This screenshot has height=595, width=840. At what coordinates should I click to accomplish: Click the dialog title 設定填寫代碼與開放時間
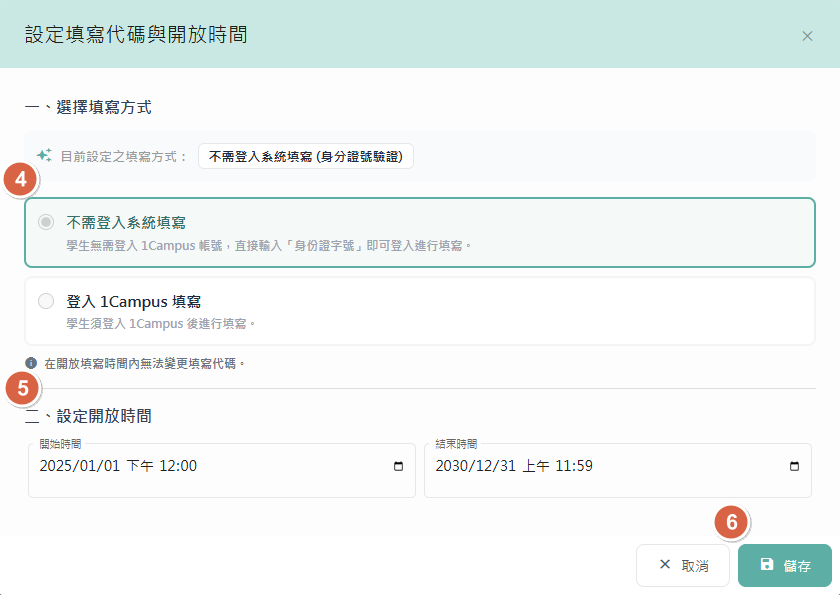(x=136, y=35)
